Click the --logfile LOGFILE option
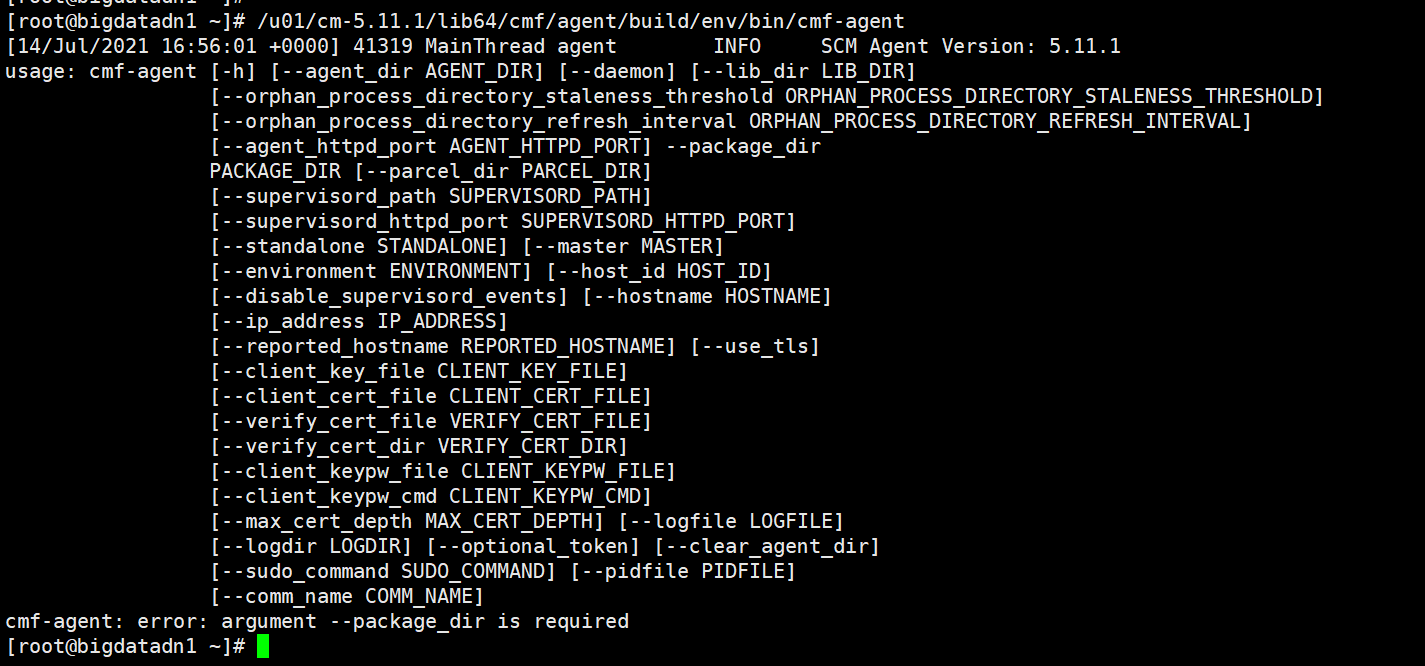 731,521
